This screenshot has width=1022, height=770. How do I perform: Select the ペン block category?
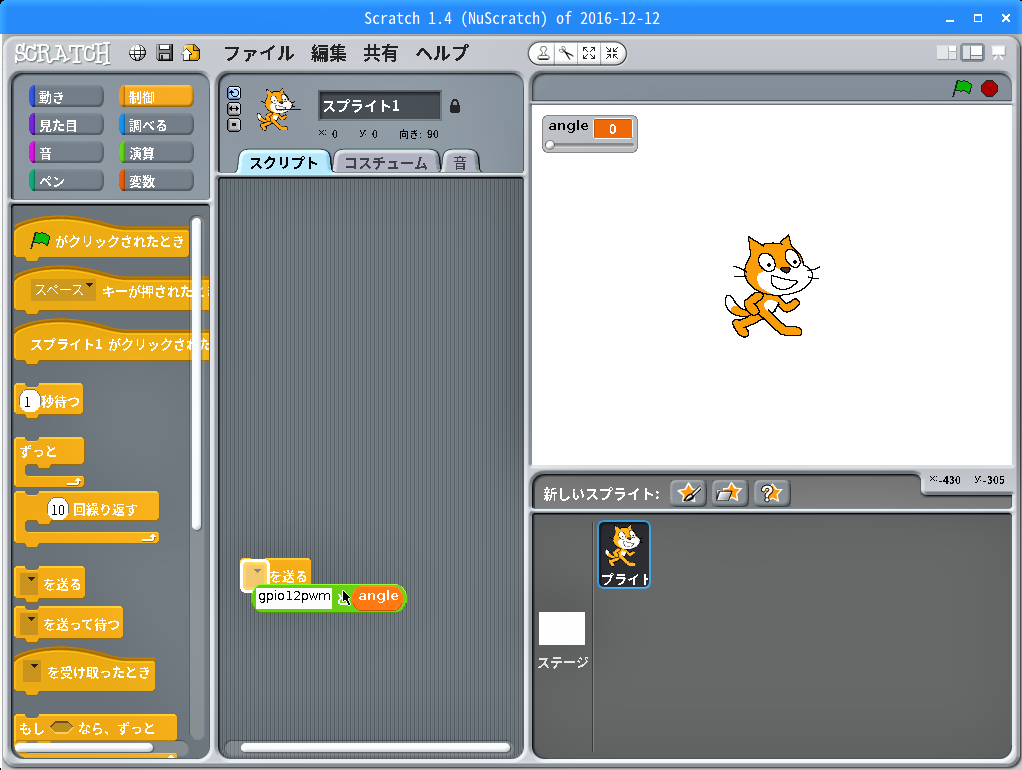66,181
